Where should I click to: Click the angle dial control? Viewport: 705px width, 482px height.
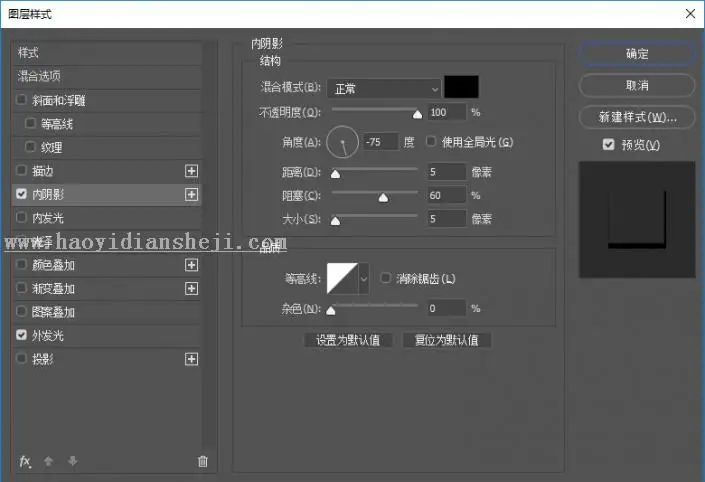(343, 142)
